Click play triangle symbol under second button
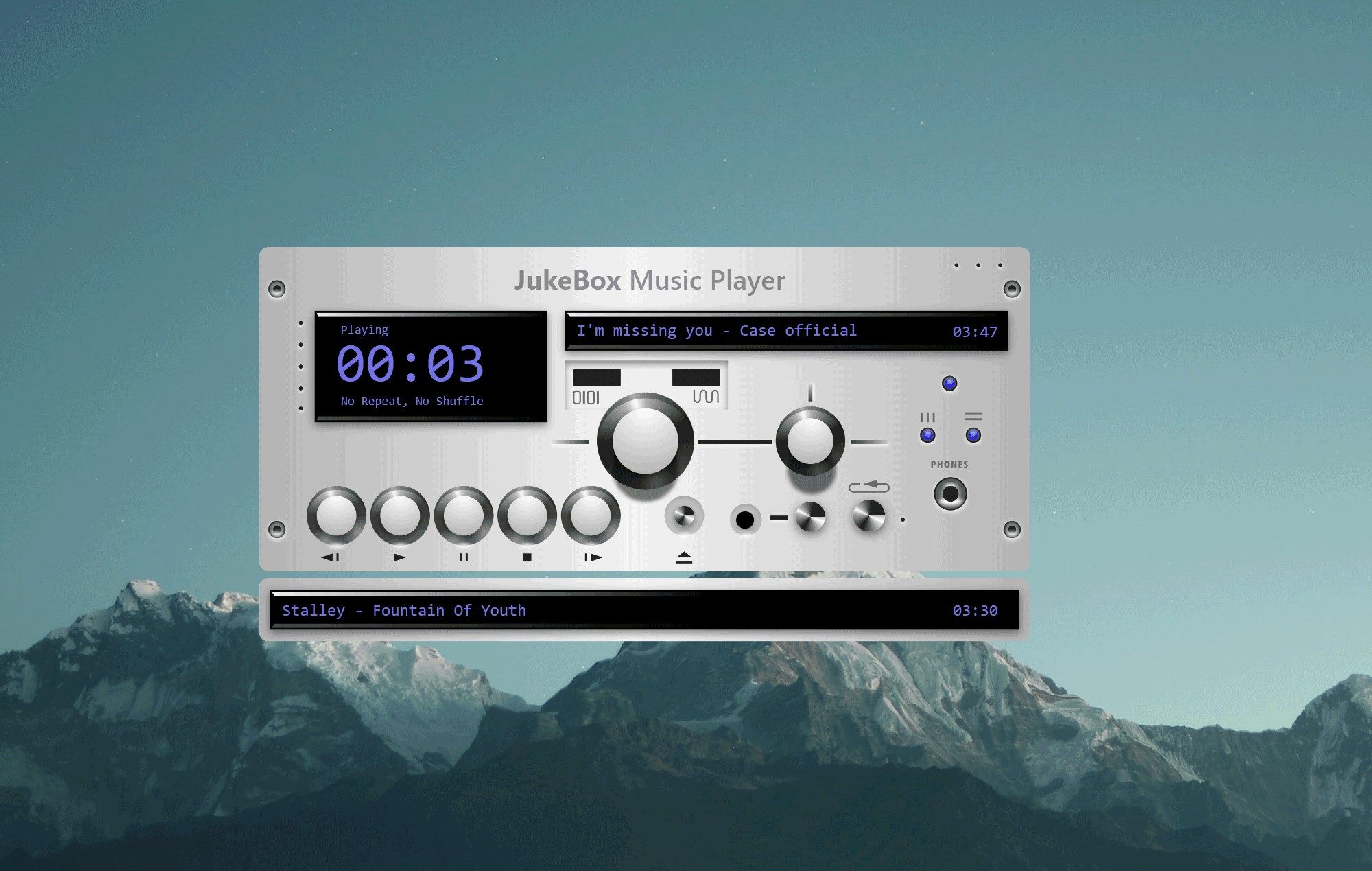The image size is (1372, 871). point(400,557)
